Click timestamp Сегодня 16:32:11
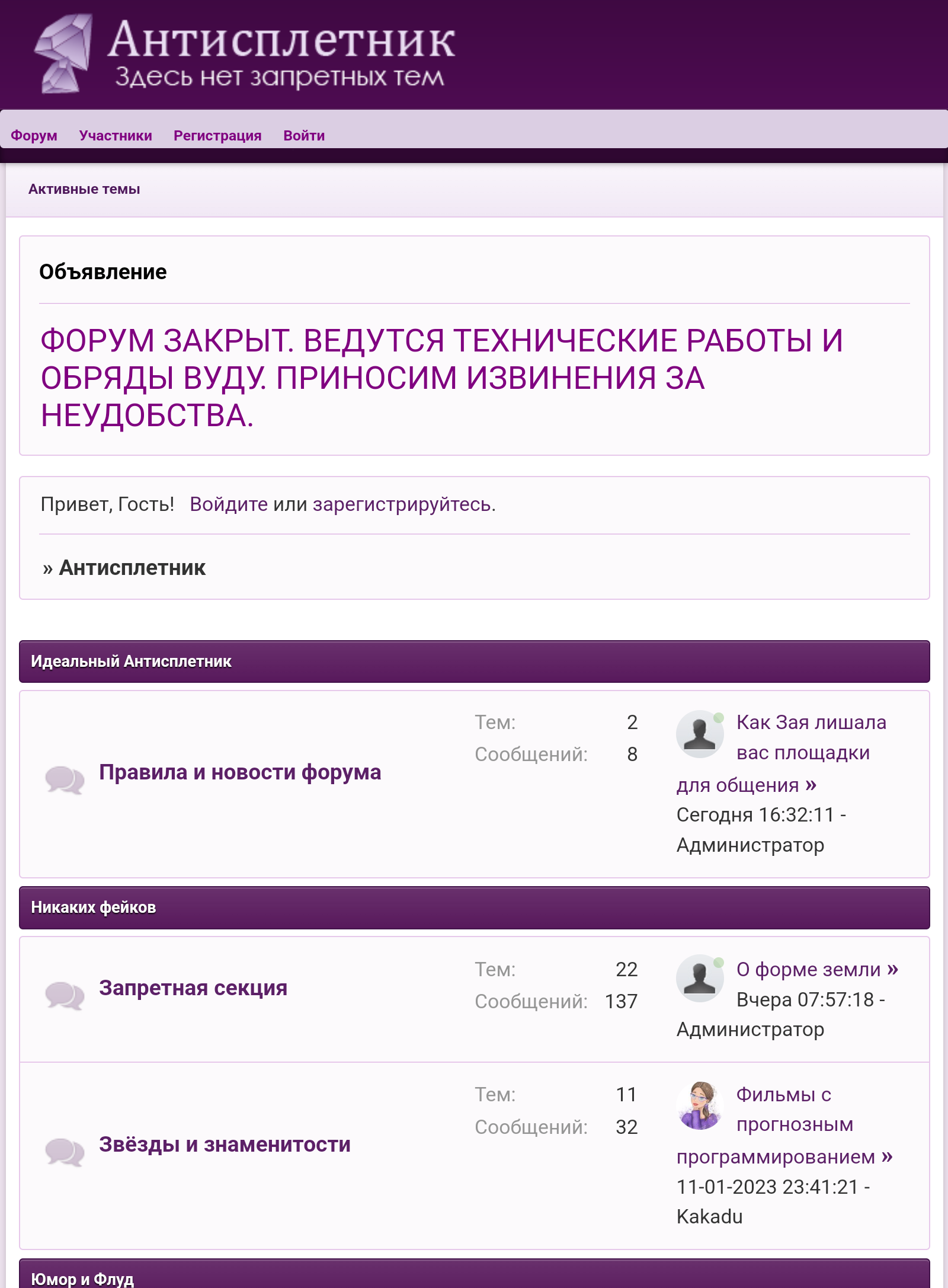Viewport: 948px width, 1288px height. point(755,815)
